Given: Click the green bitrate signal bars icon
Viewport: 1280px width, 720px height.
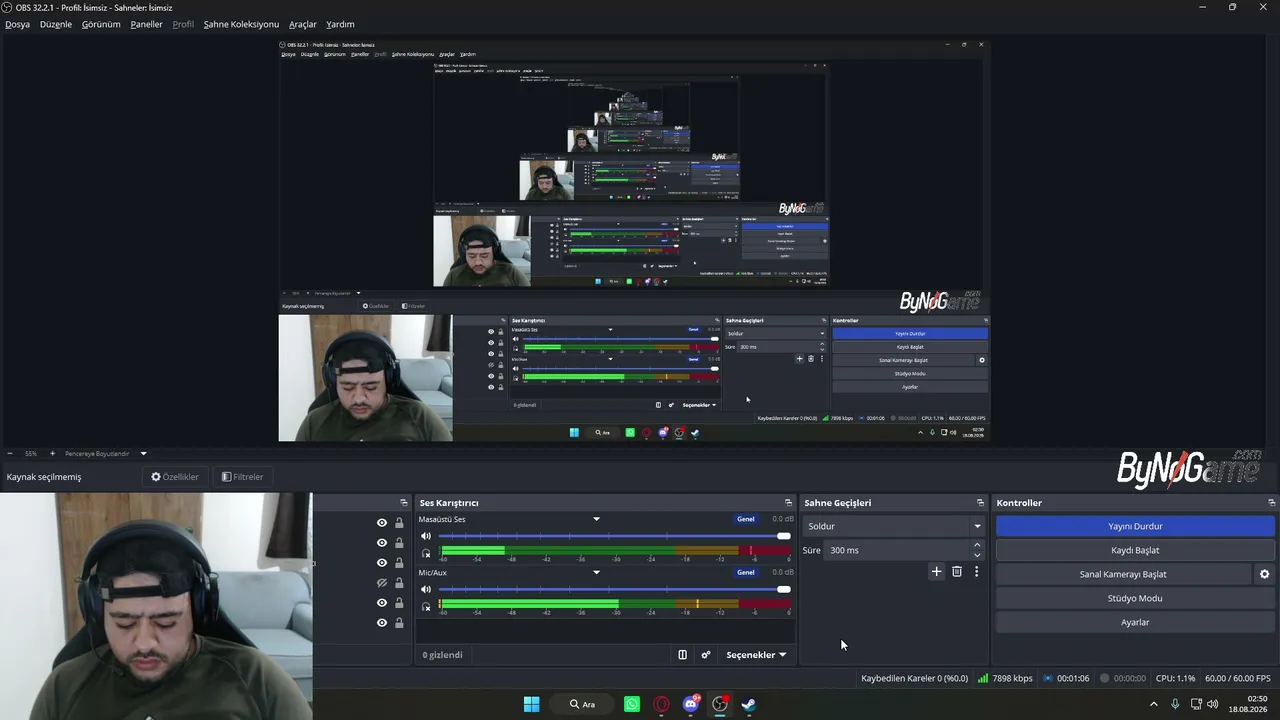Looking at the screenshot, I should [983, 678].
